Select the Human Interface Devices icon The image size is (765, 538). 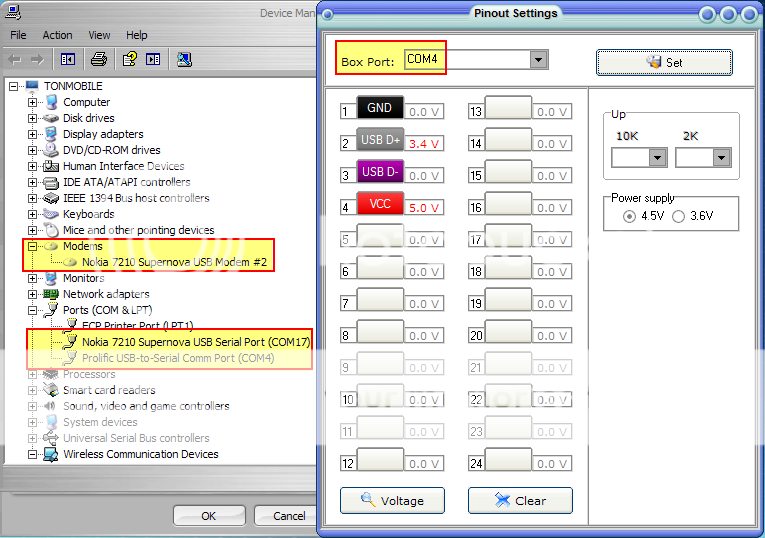point(51,166)
